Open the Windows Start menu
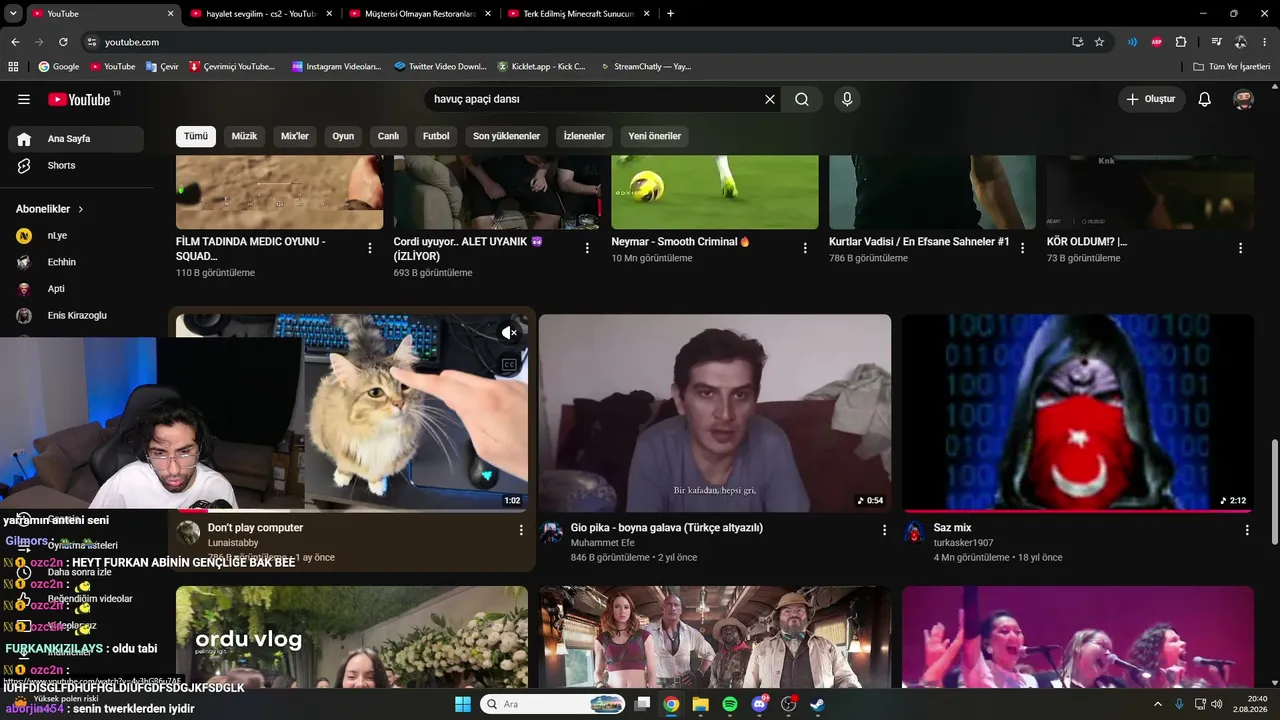Viewport: 1280px width, 720px height. coord(463,704)
